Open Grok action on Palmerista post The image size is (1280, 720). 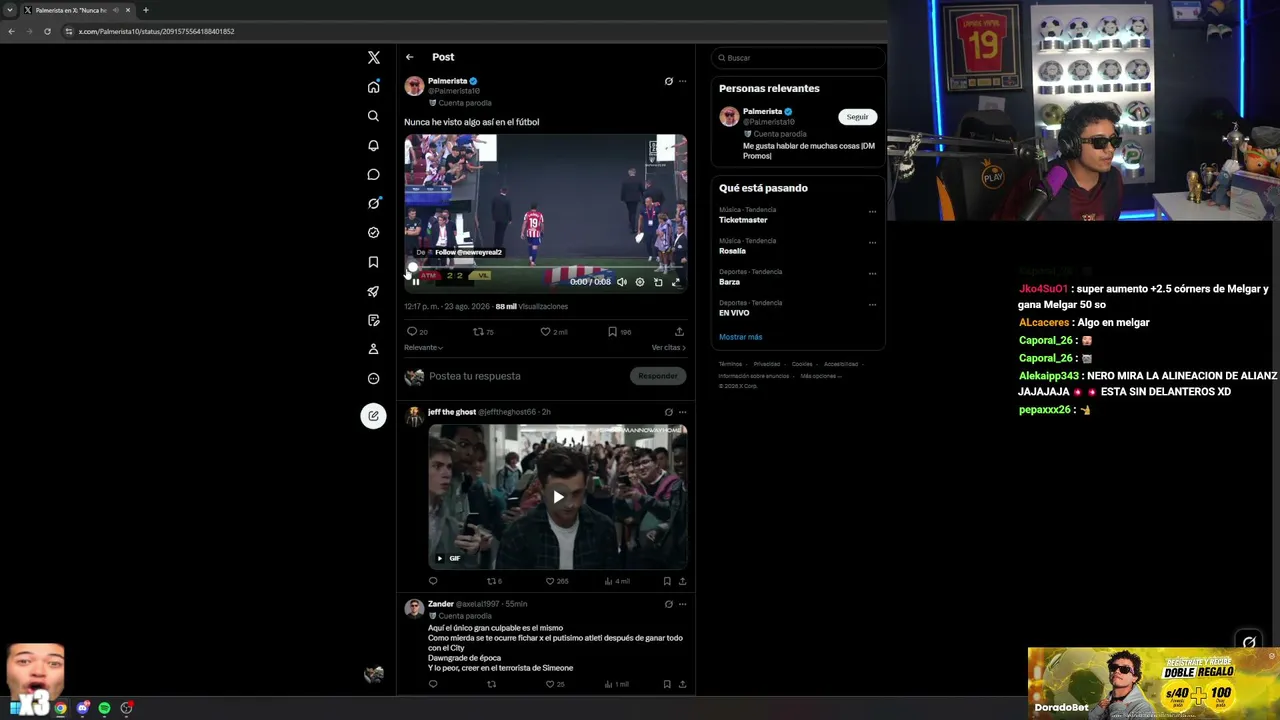(669, 81)
